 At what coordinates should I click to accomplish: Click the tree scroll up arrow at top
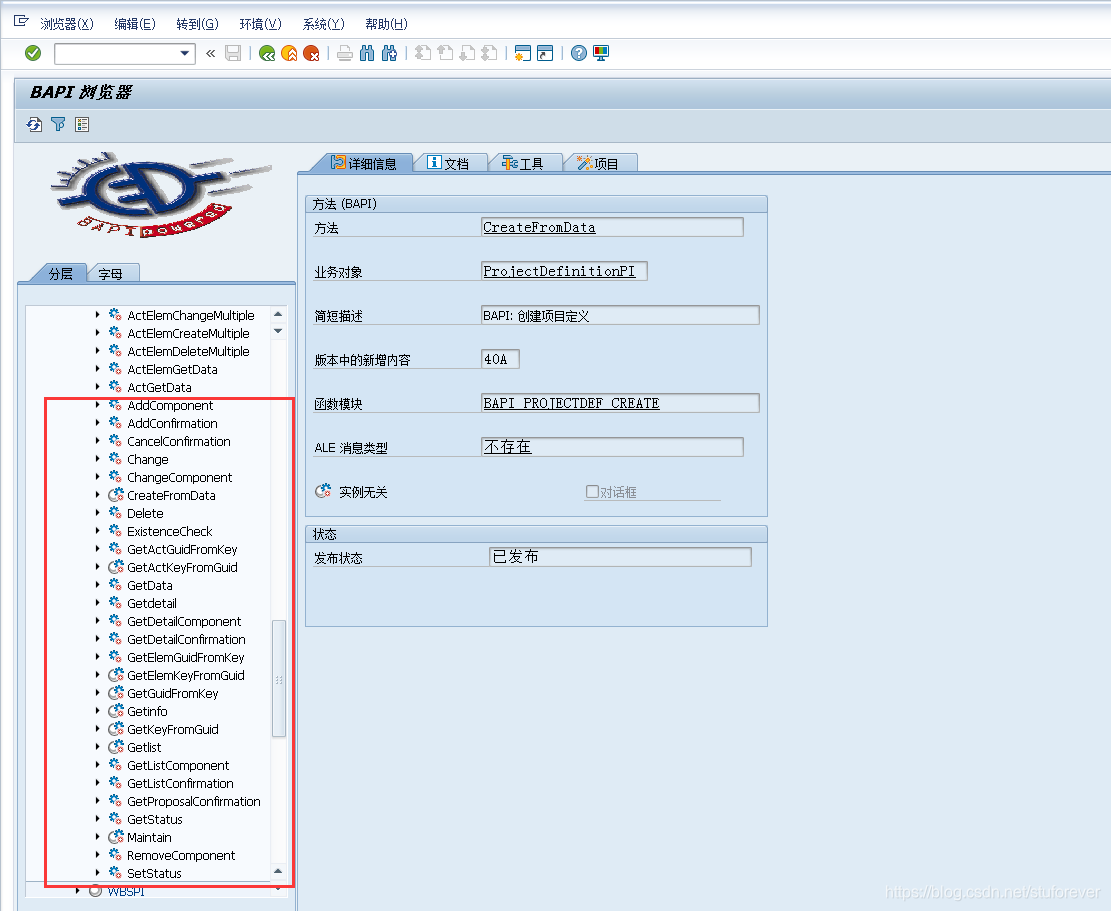point(278,314)
